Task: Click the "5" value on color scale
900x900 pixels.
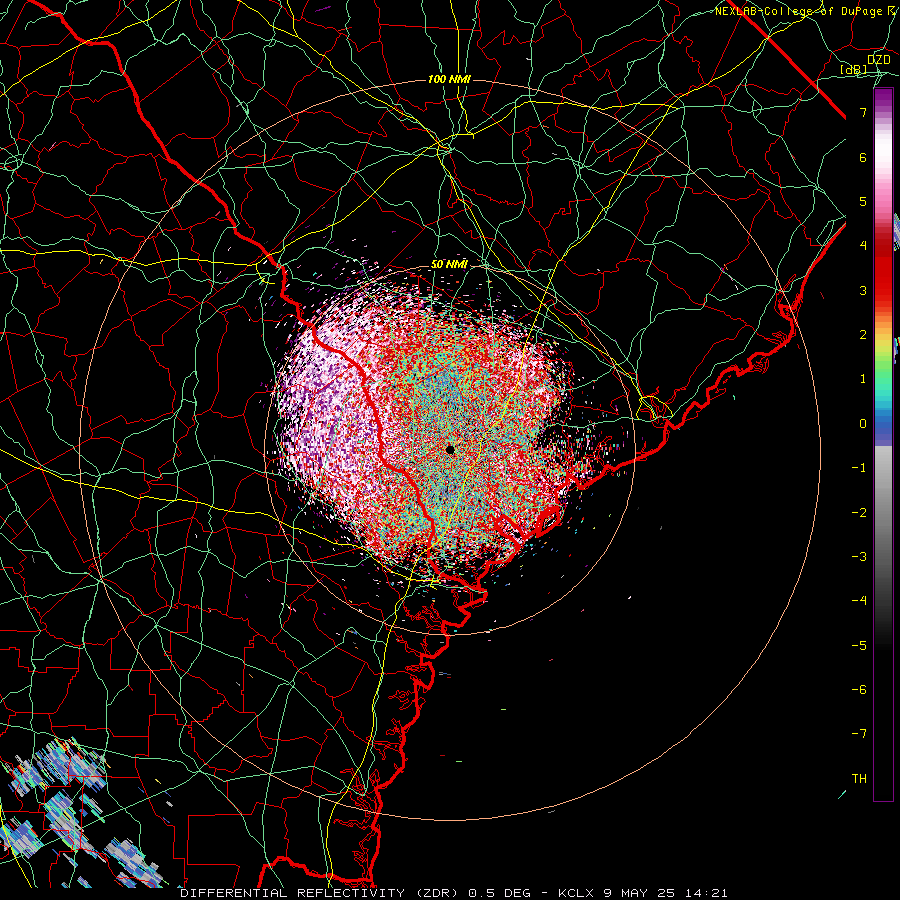Action: coord(863,201)
